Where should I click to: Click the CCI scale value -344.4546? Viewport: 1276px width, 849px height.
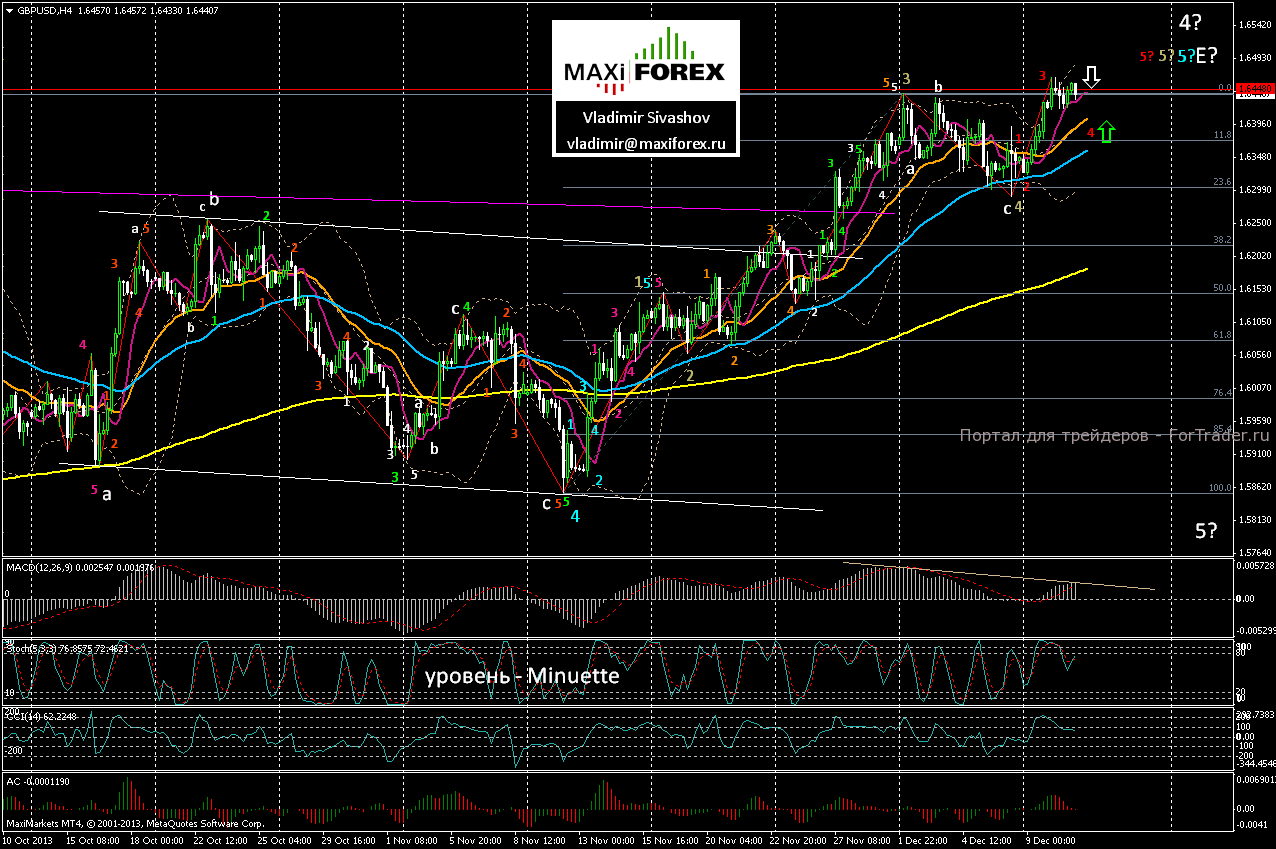[x=1254, y=763]
